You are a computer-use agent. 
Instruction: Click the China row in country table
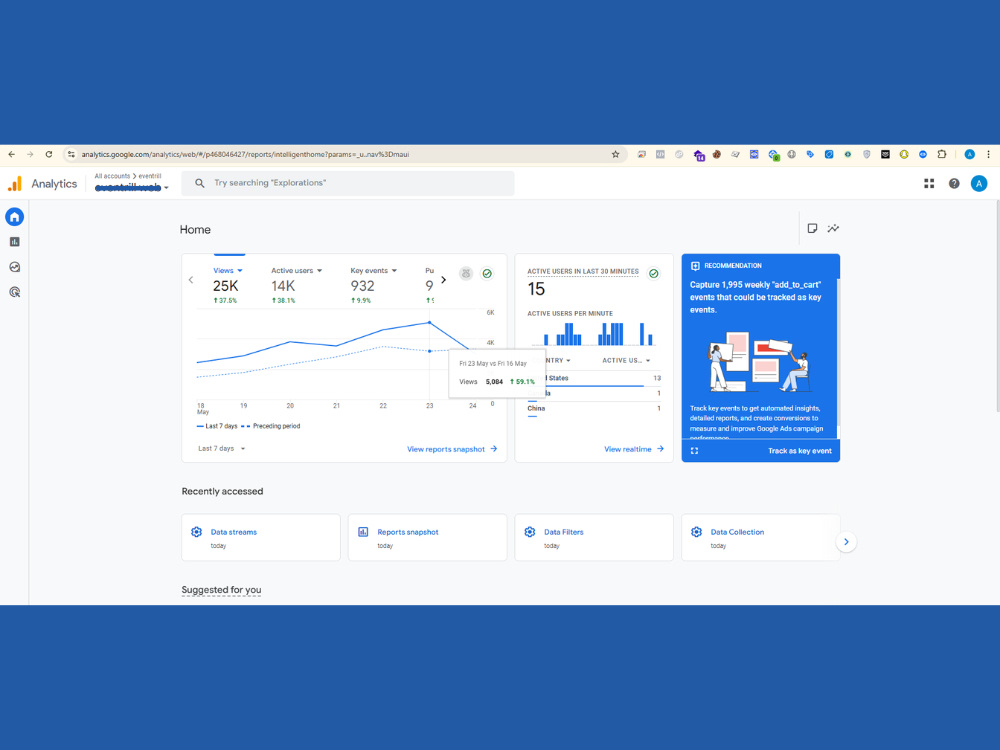coord(594,409)
